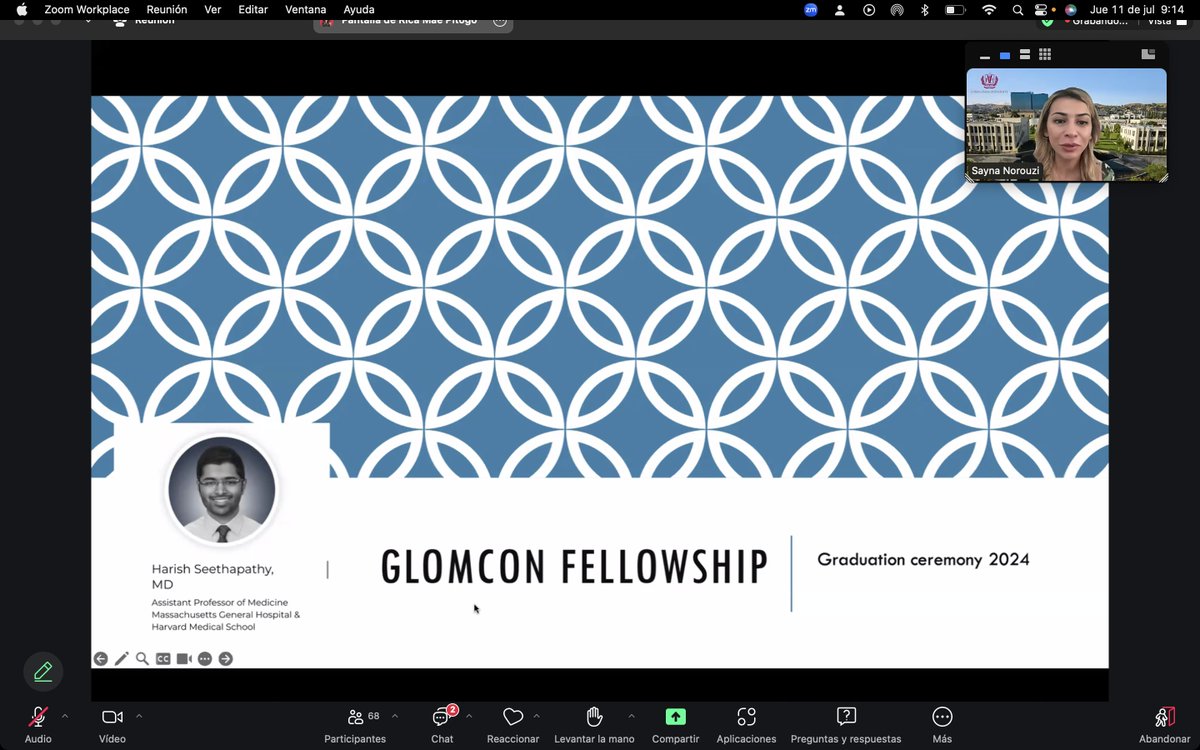
Task: Click the Now Playing menu bar icon
Action: coord(869,9)
